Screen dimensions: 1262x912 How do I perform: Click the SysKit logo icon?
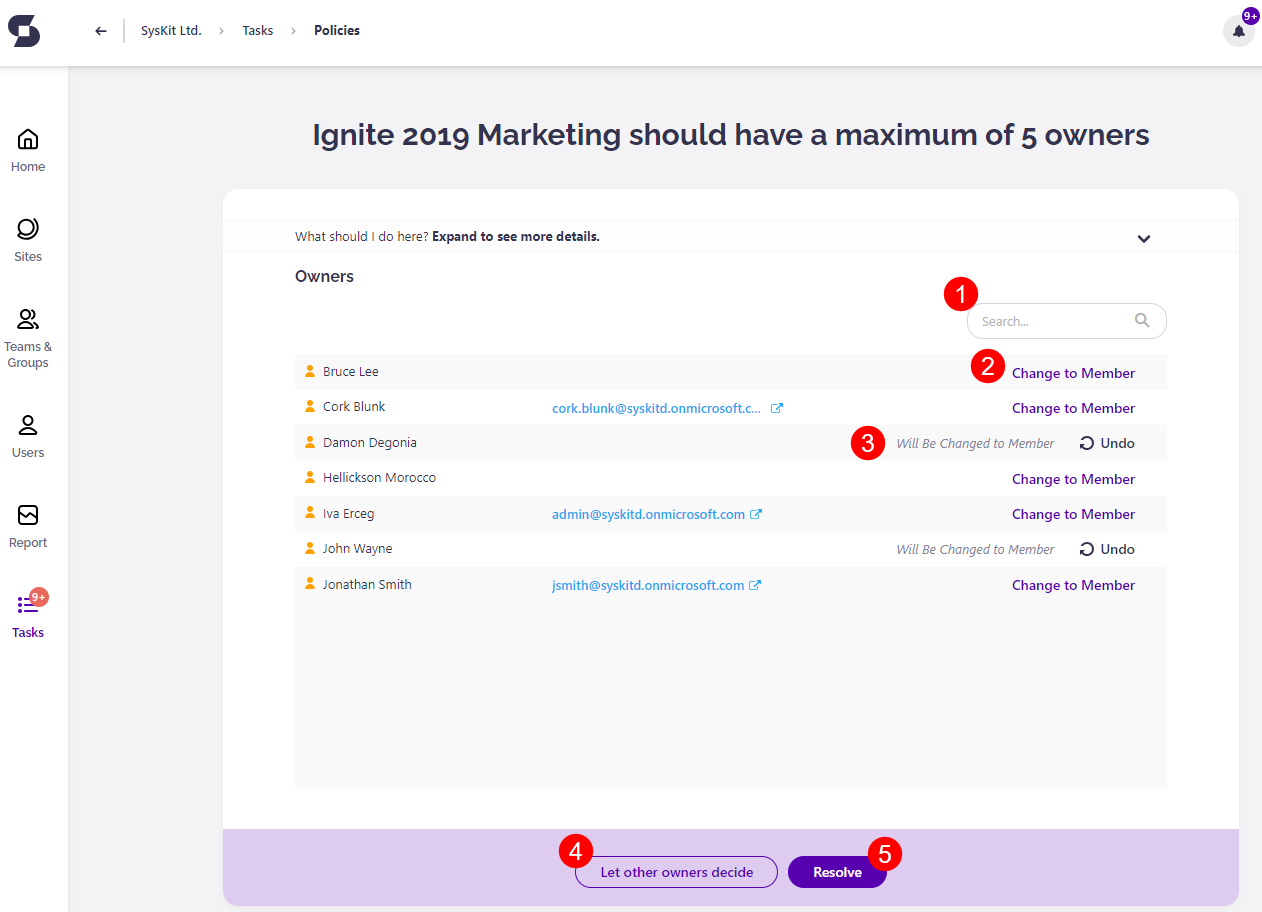coord(24,31)
